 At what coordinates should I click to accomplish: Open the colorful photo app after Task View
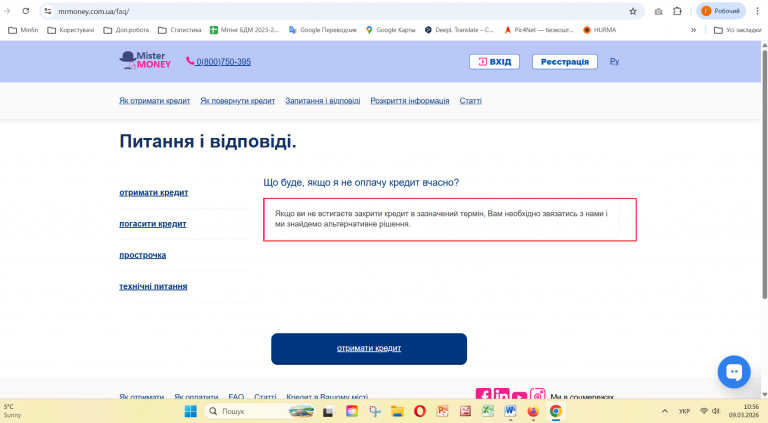[352, 411]
